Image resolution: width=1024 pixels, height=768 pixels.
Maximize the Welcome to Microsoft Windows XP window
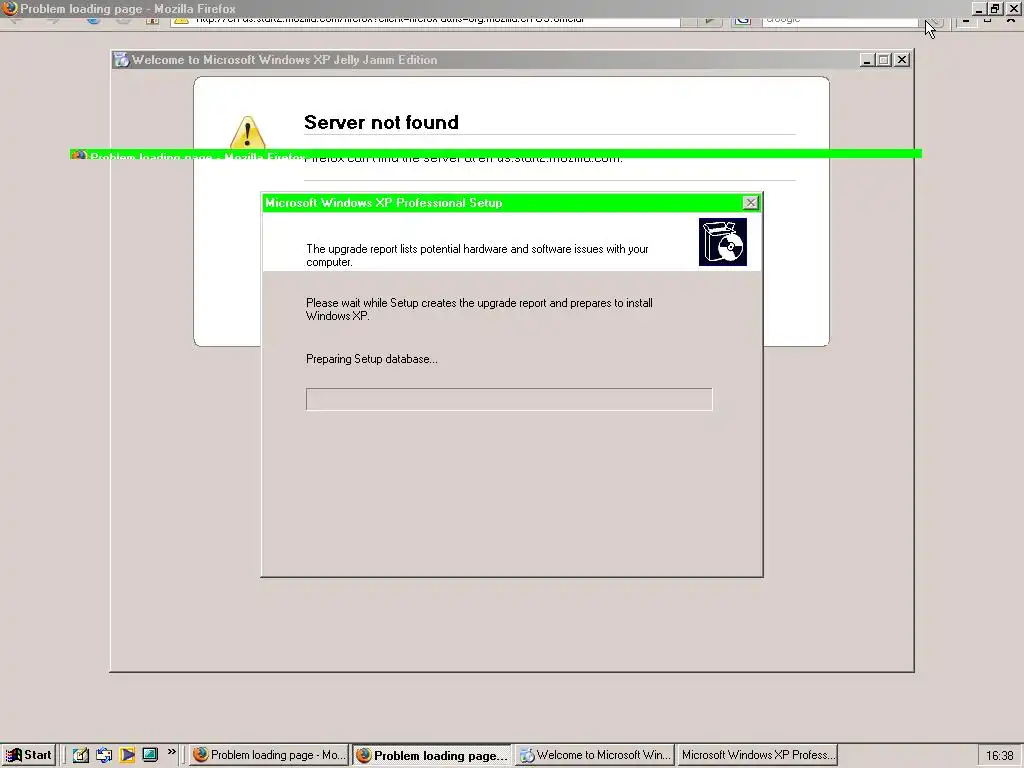[x=884, y=59]
